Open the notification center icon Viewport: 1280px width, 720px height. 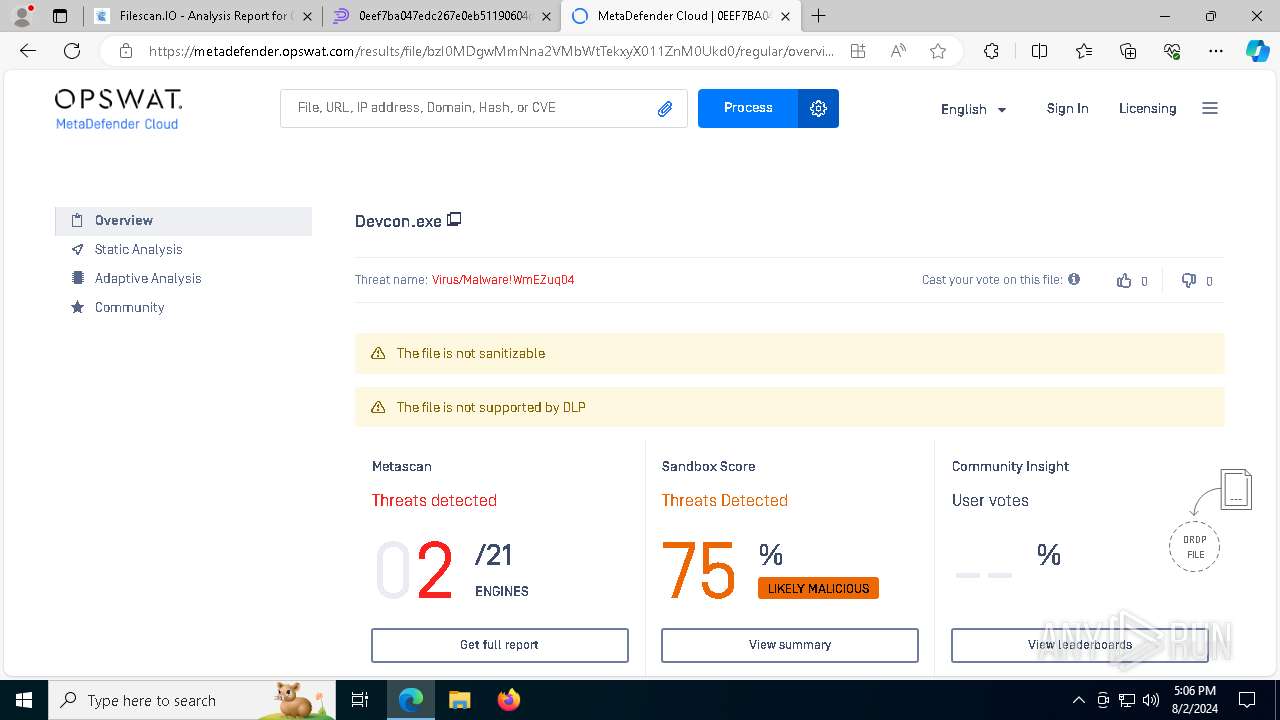[1247, 700]
